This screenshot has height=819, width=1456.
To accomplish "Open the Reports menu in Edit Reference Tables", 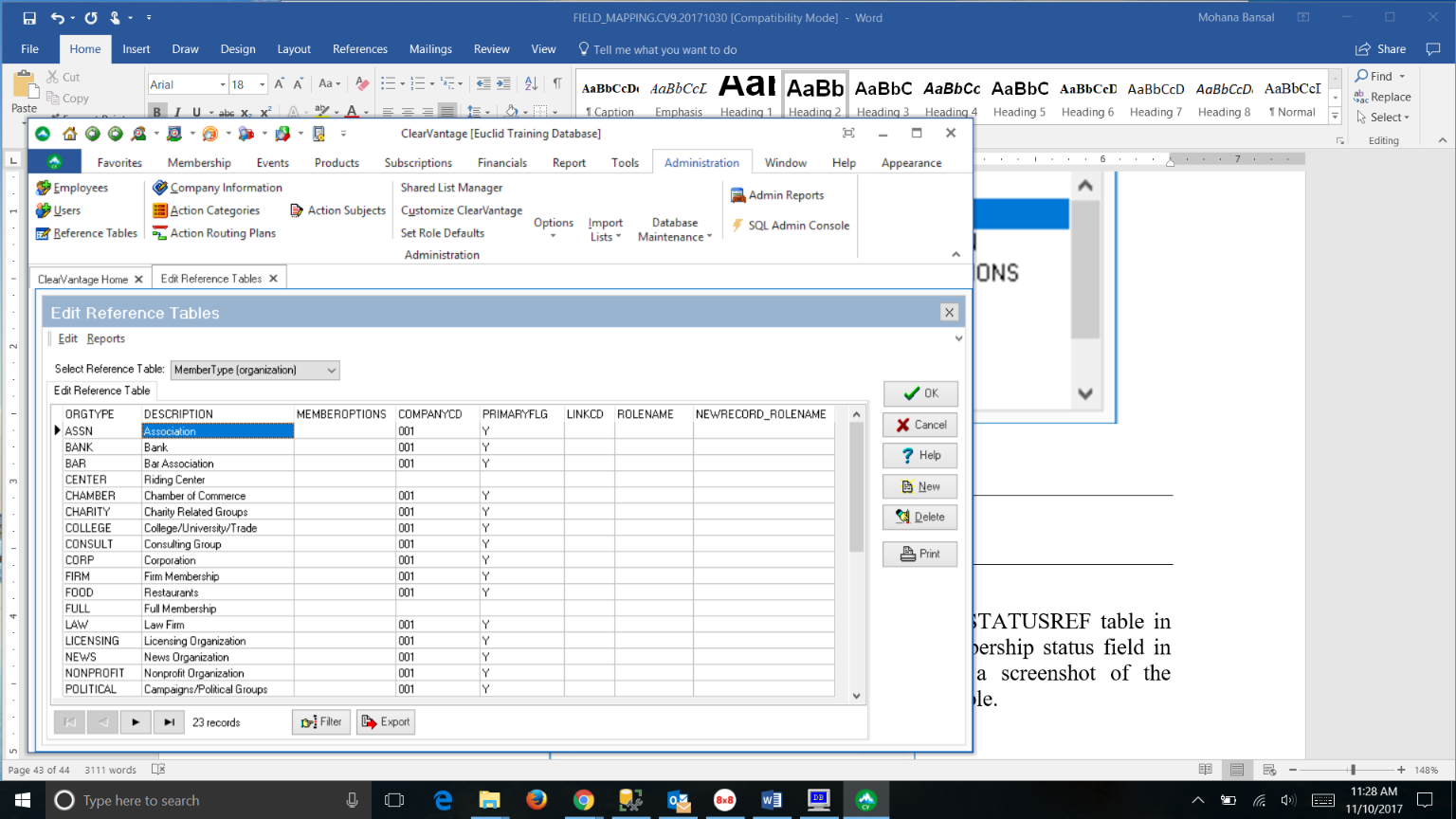I will [x=105, y=338].
